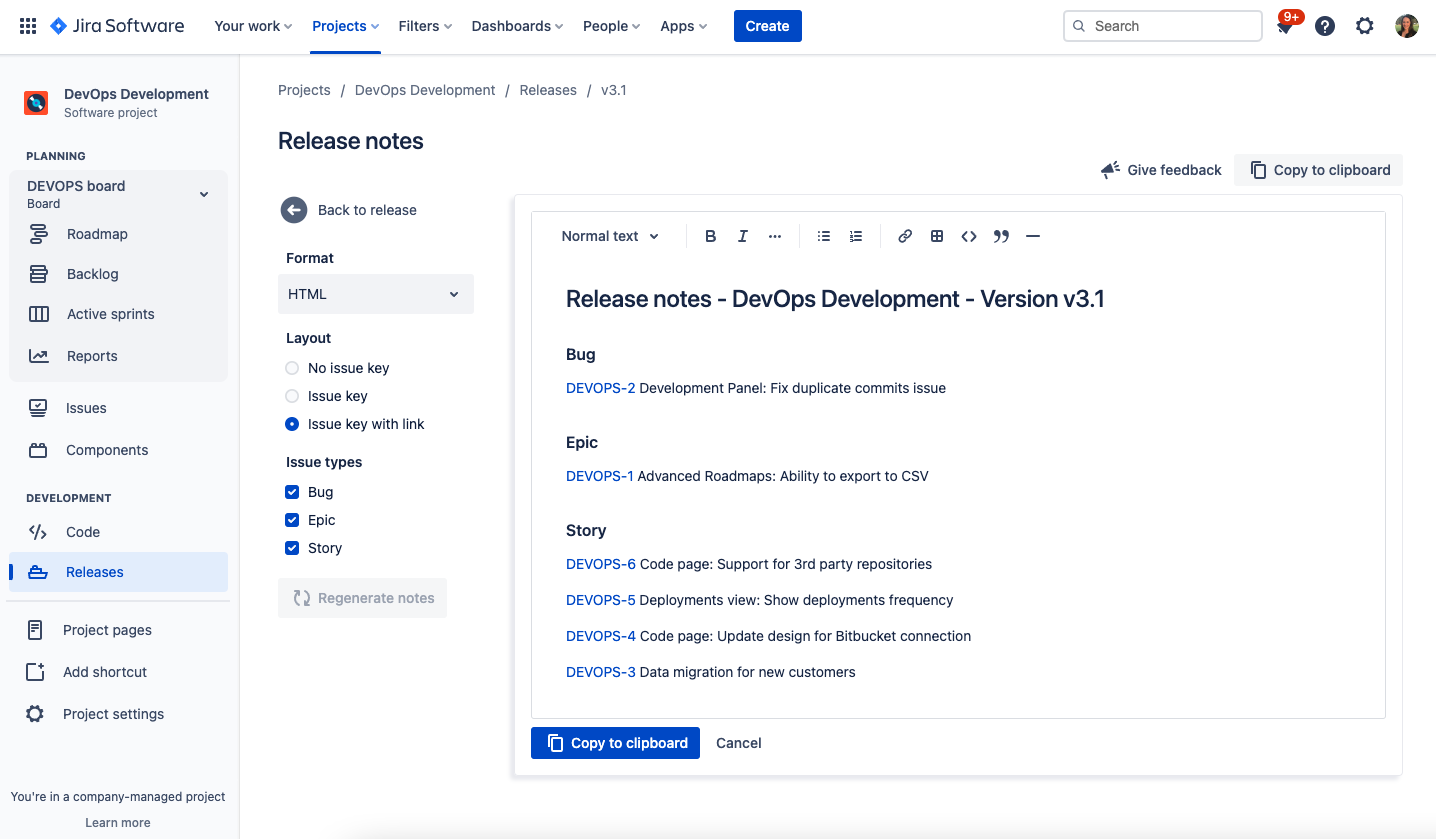
Task: Open Releases in the sidebar
Action: click(118, 572)
